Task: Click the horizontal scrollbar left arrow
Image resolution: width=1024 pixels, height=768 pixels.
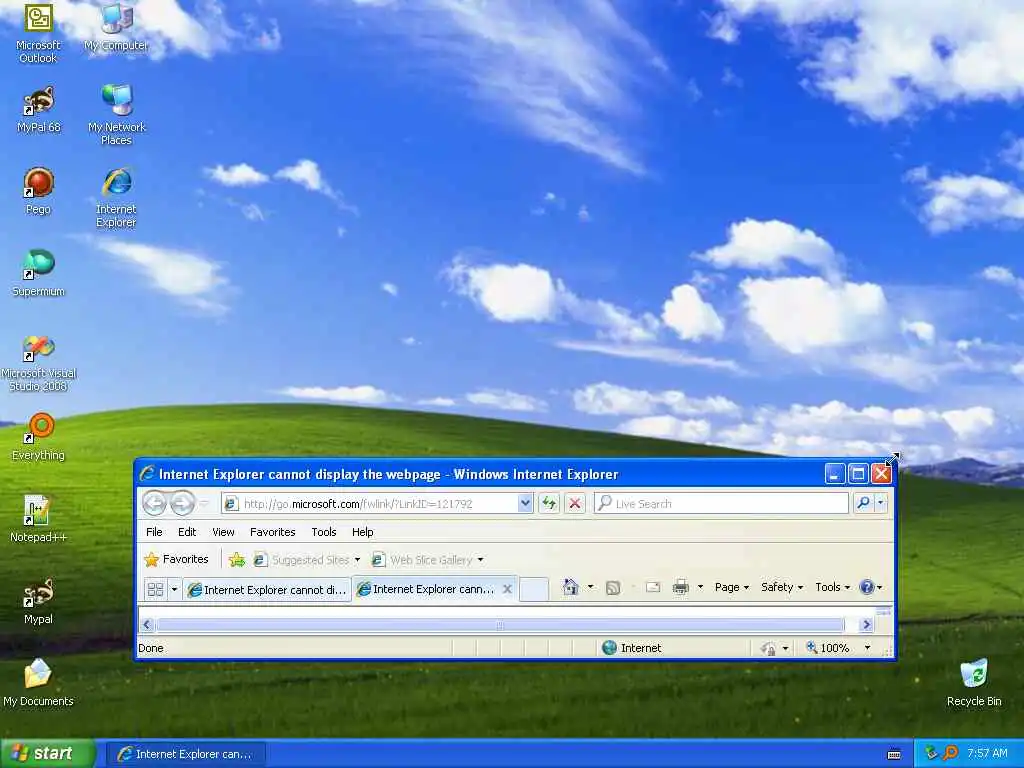Action: 147,625
